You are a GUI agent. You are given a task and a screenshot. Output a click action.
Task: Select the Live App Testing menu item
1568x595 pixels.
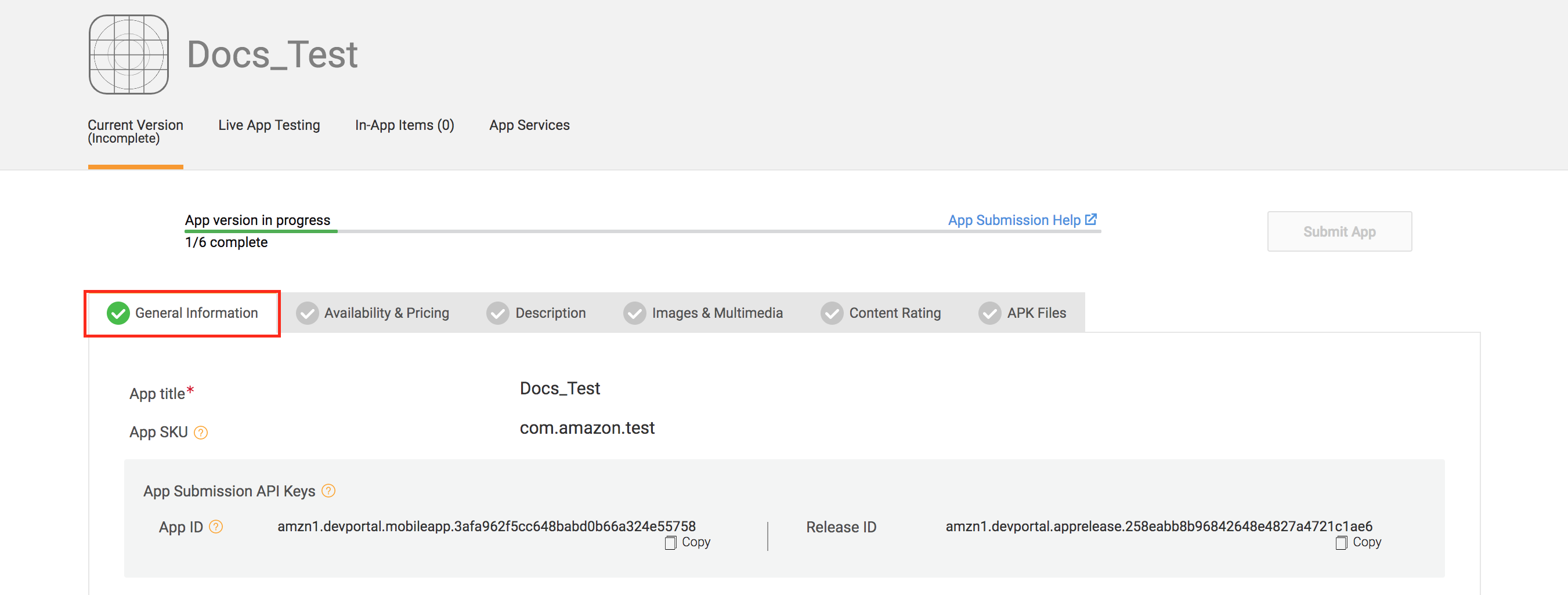click(x=269, y=125)
